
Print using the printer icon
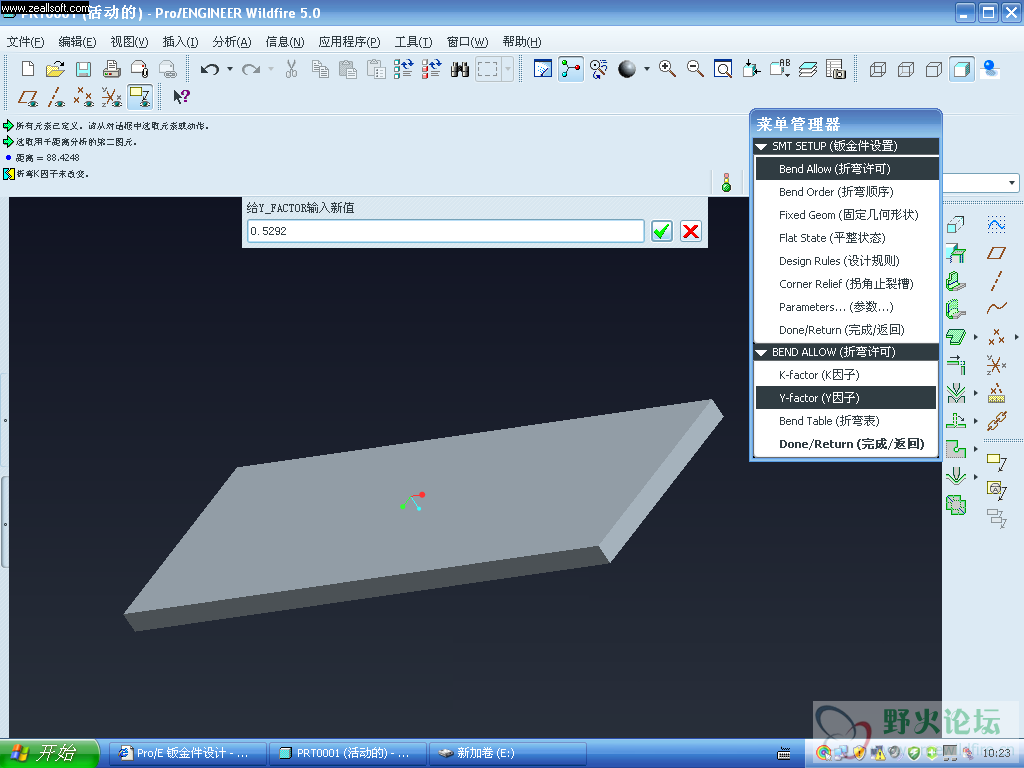[x=112, y=69]
